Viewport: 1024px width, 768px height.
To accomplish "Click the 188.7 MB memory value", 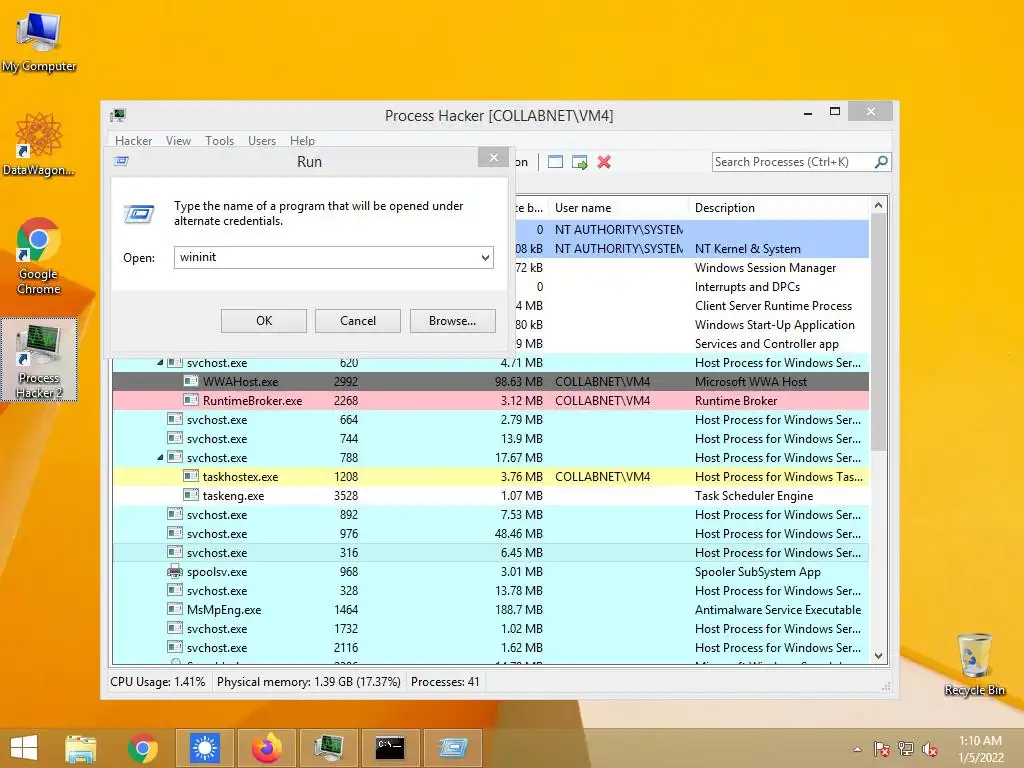I will [519, 609].
